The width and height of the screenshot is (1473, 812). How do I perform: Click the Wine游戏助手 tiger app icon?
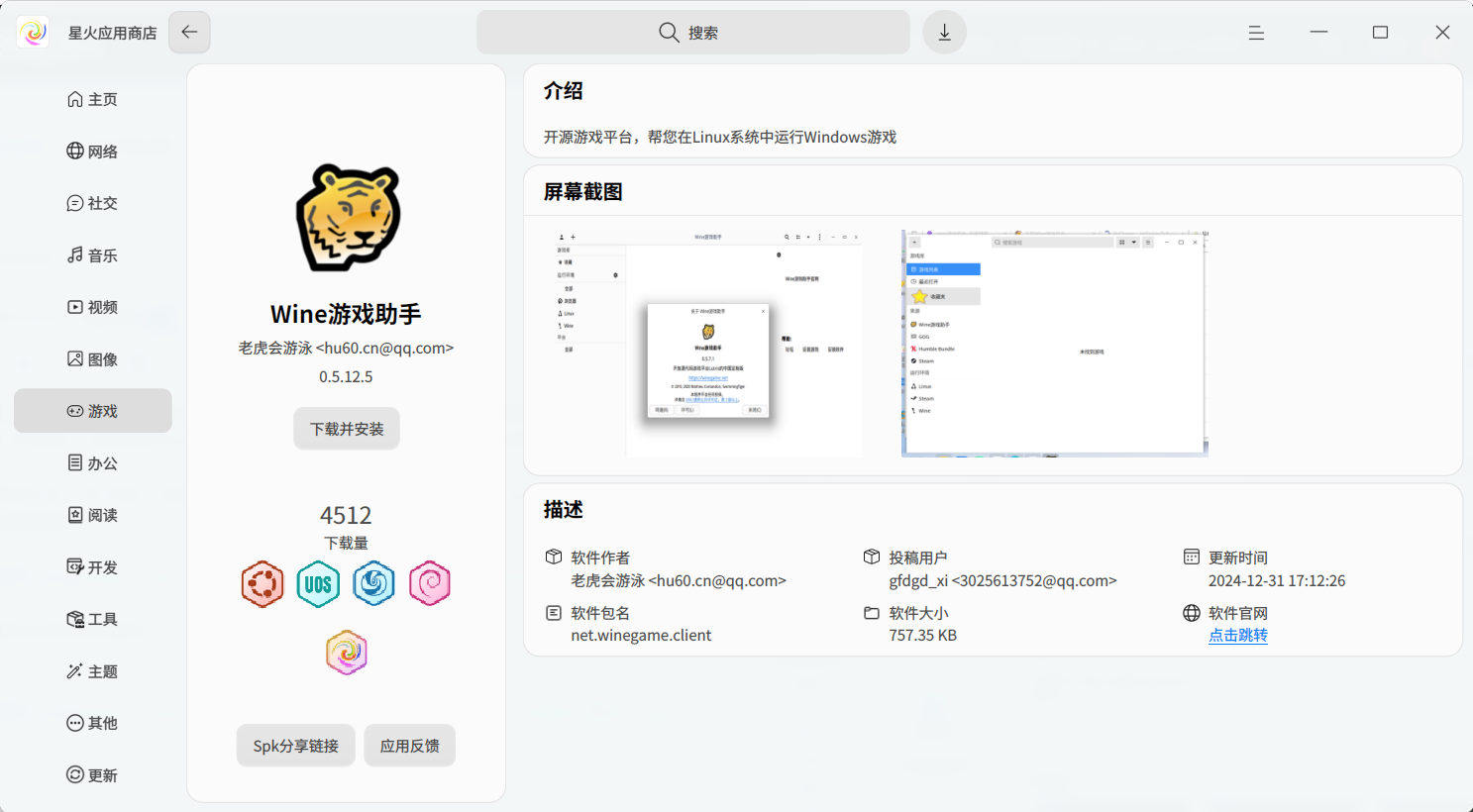[x=349, y=218]
